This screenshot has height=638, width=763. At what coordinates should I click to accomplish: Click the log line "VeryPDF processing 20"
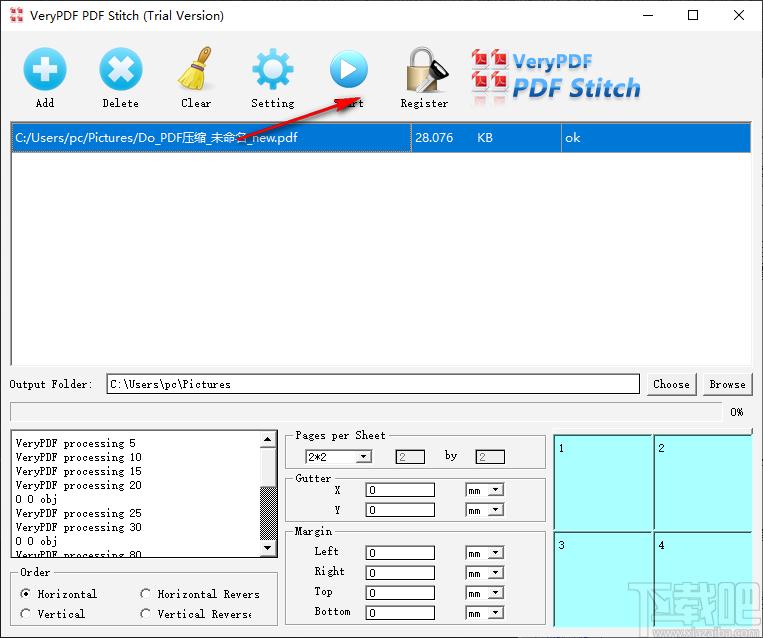pos(78,486)
